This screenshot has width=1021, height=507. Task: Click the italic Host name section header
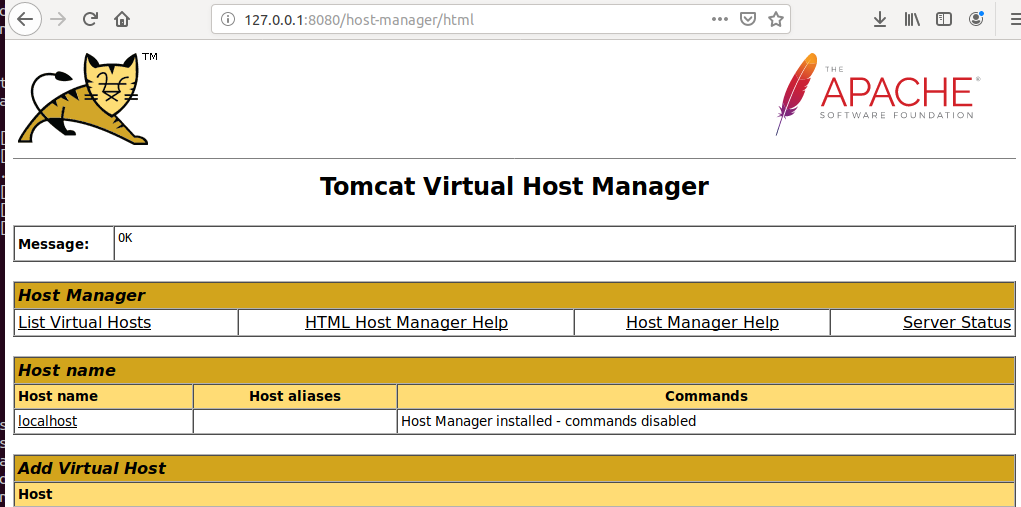coord(514,370)
